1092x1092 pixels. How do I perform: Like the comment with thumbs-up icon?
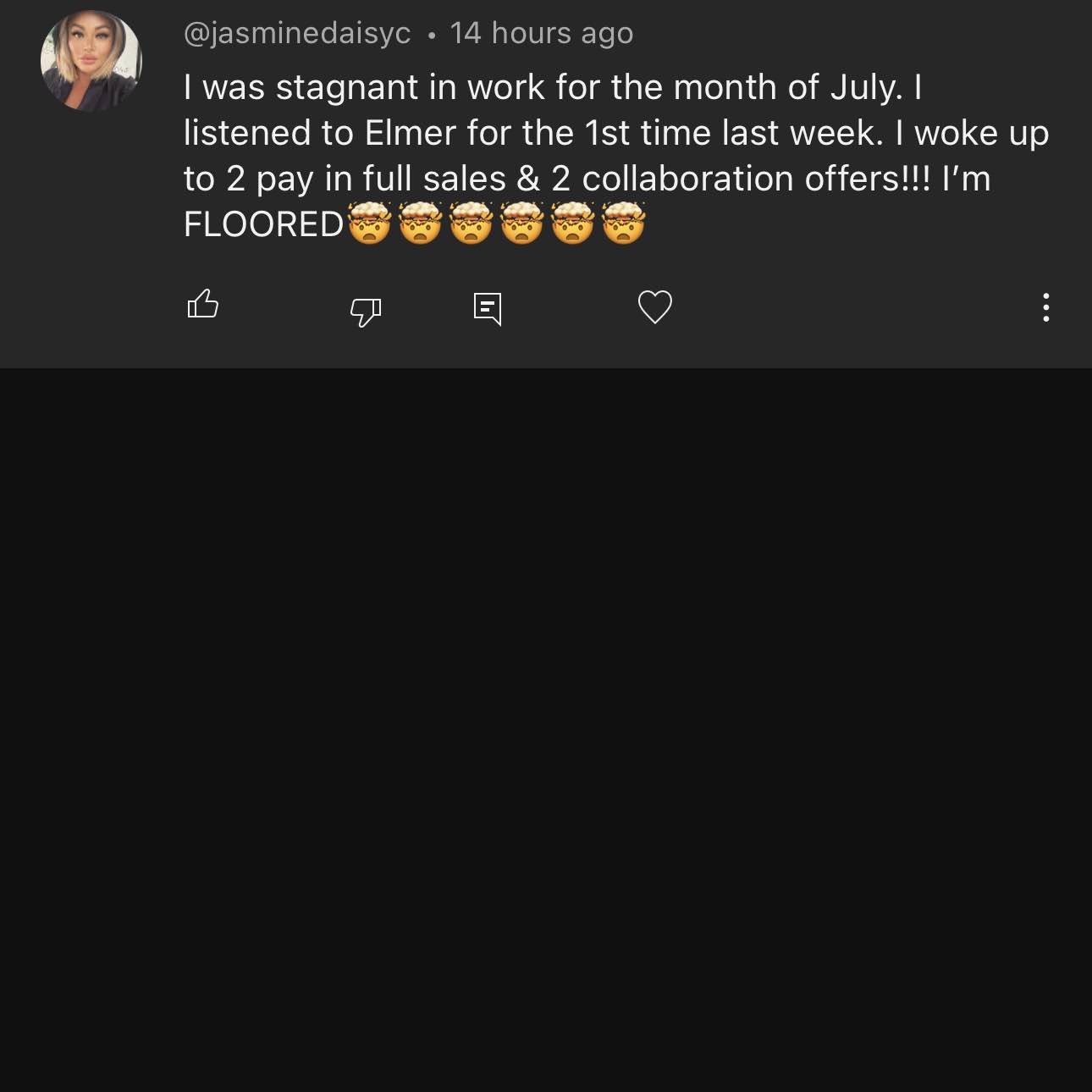click(x=202, y=305)
